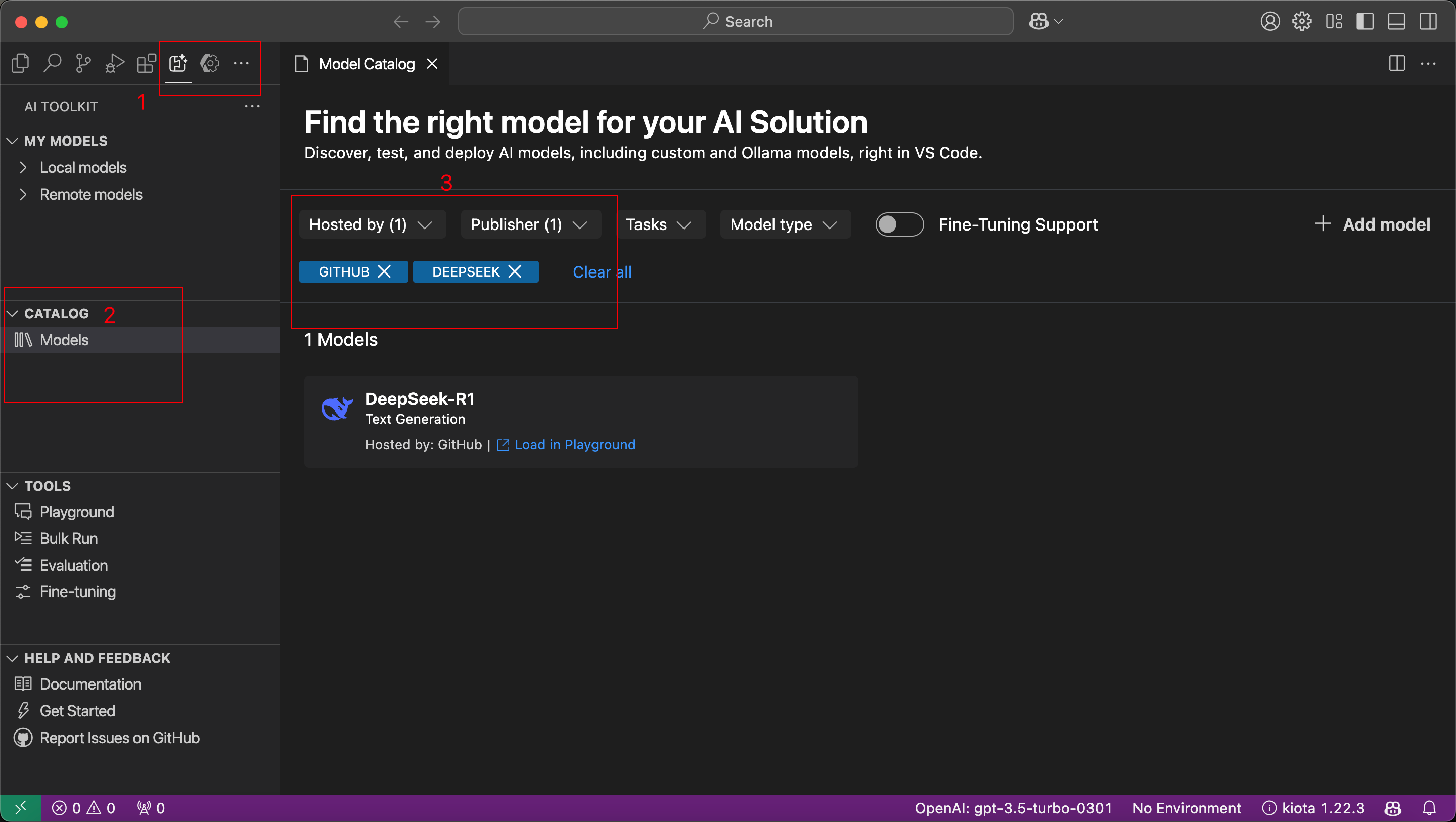
Task: Click the Run and Debug icon
Action: tap(115, 63)
